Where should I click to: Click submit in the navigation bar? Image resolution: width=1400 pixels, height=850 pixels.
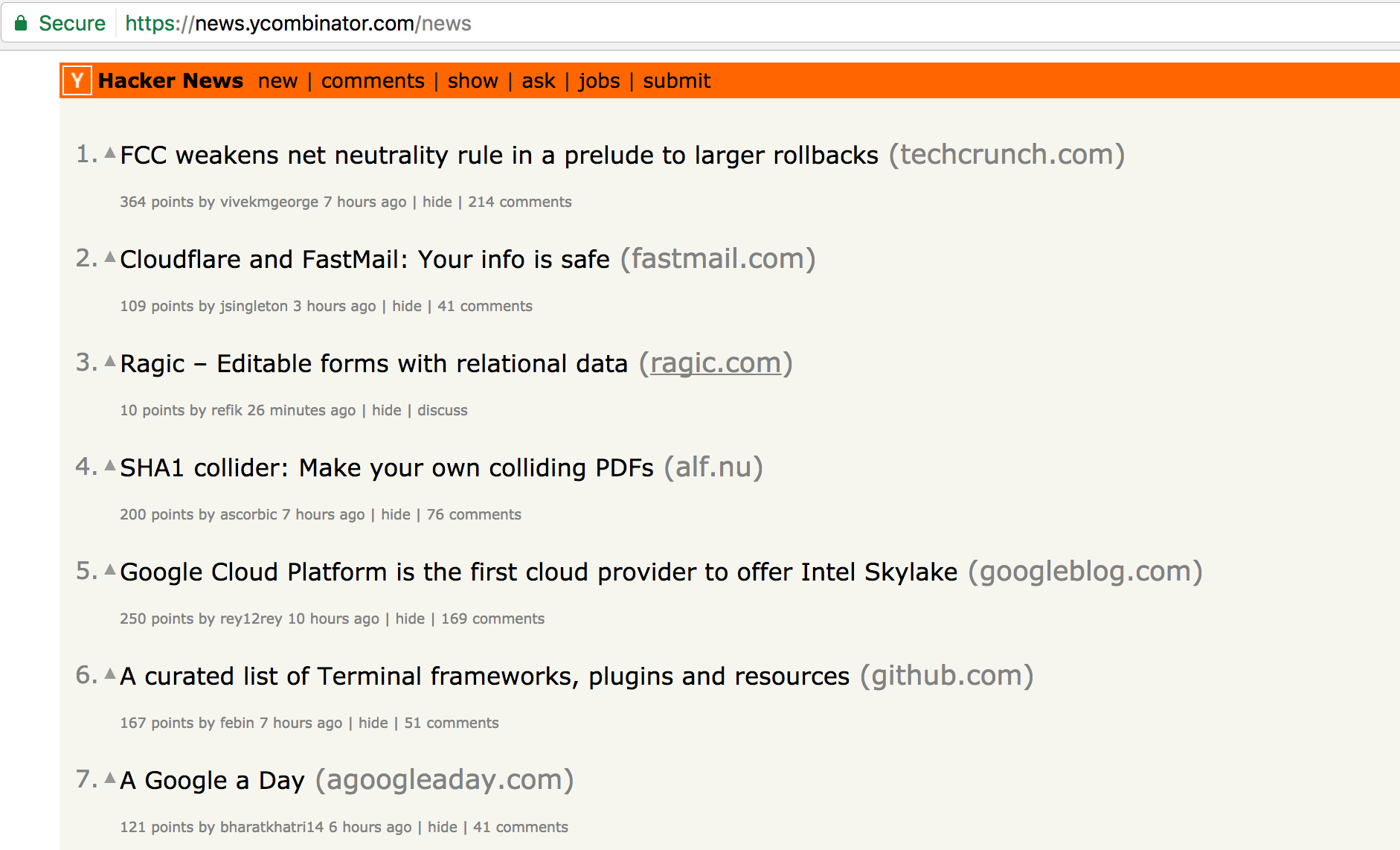[677, 80]
